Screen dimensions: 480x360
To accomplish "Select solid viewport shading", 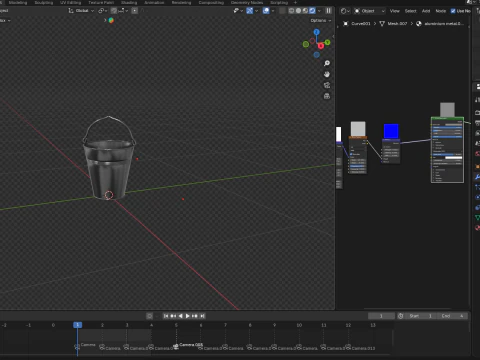I will point(298,11).
